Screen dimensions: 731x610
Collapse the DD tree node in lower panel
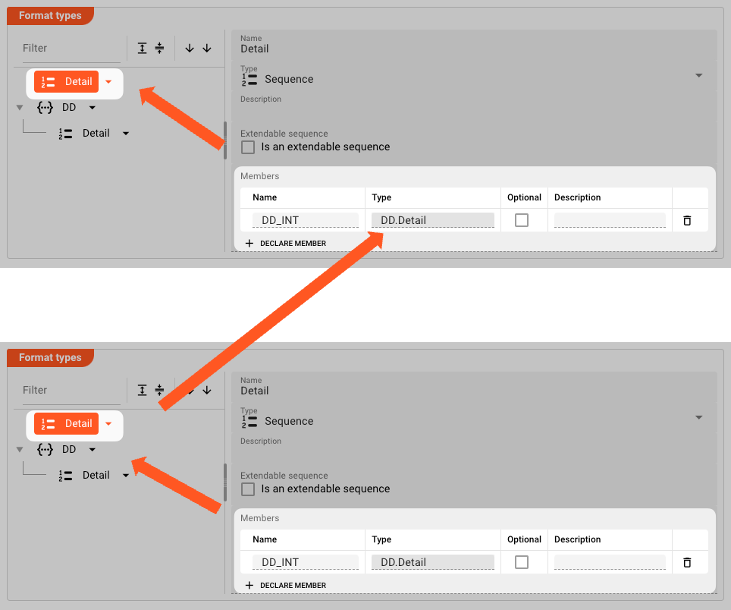pyautogui.click(x=20, y=450)
